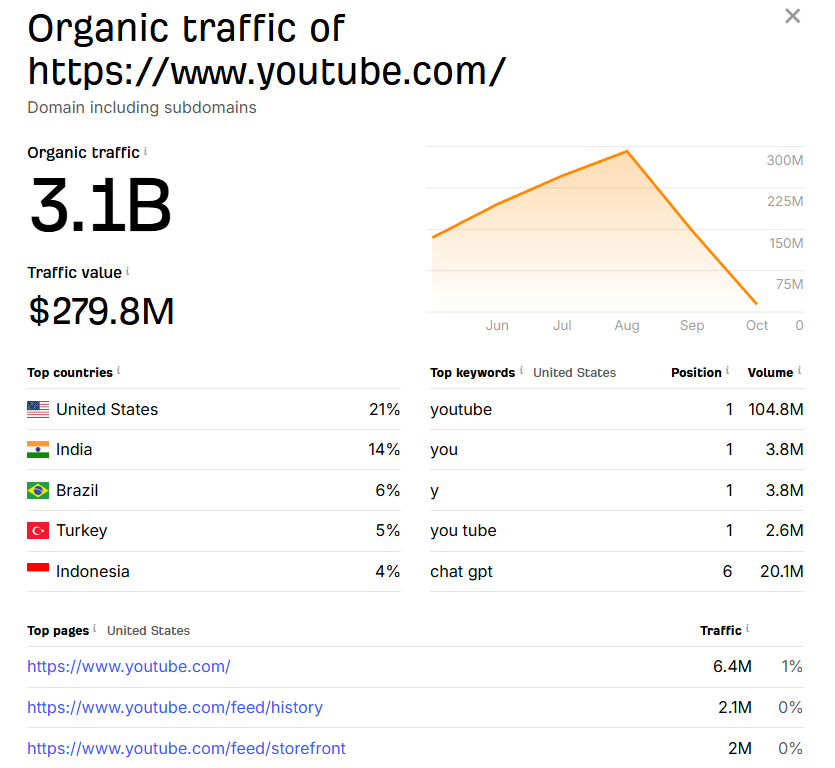
Task: Click info icon beside Traffic column header
Action: (747, 629)
